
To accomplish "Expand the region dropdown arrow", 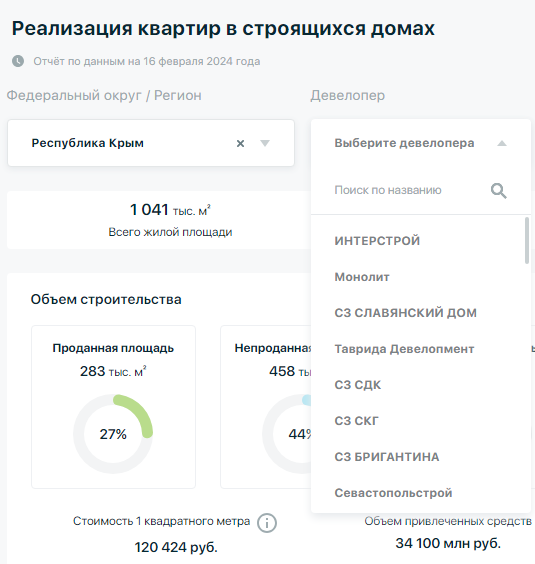I will pyautogui.click(x=265, y=144).
